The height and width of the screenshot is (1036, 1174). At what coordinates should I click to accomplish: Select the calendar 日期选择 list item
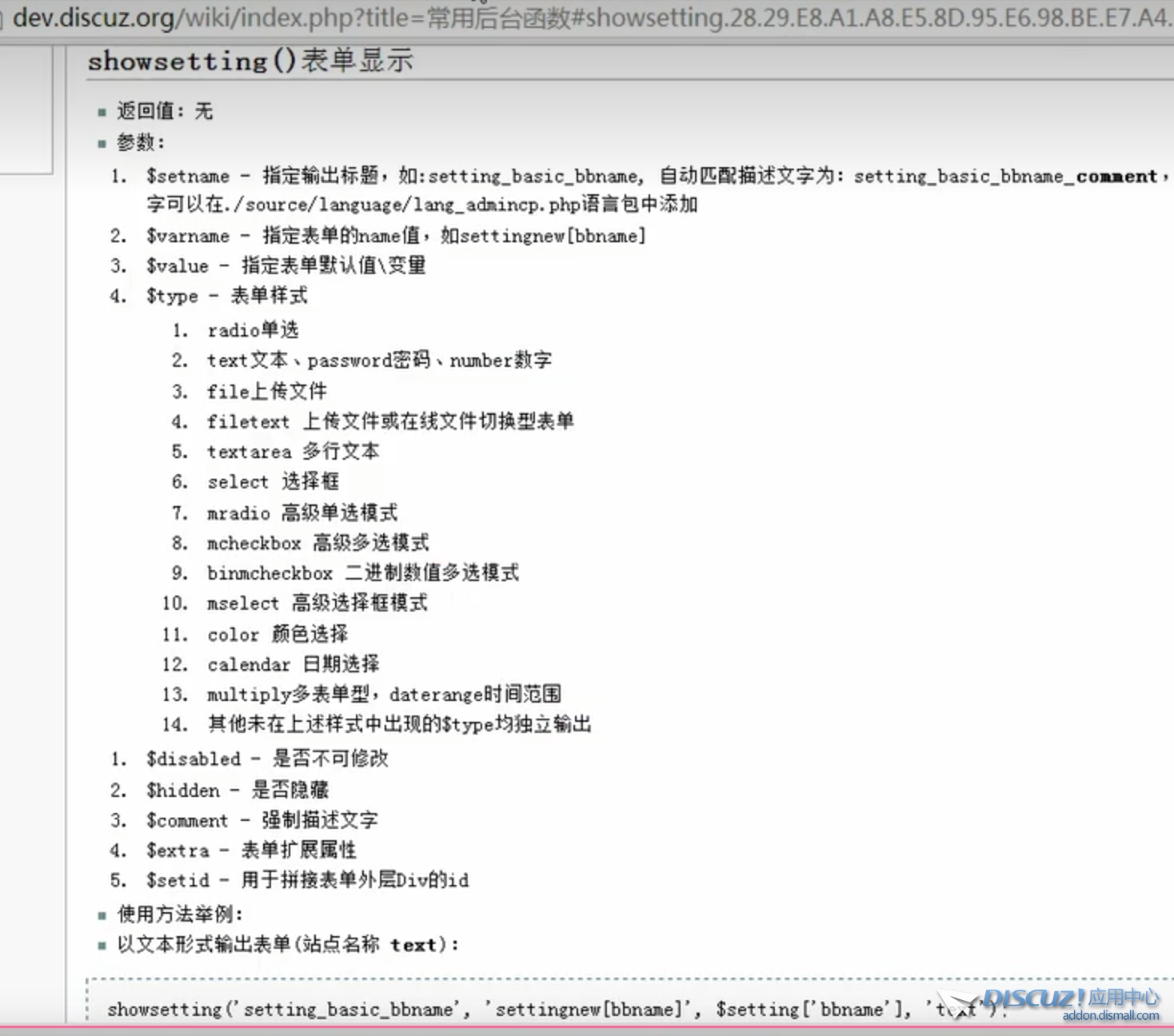(293, 664)
